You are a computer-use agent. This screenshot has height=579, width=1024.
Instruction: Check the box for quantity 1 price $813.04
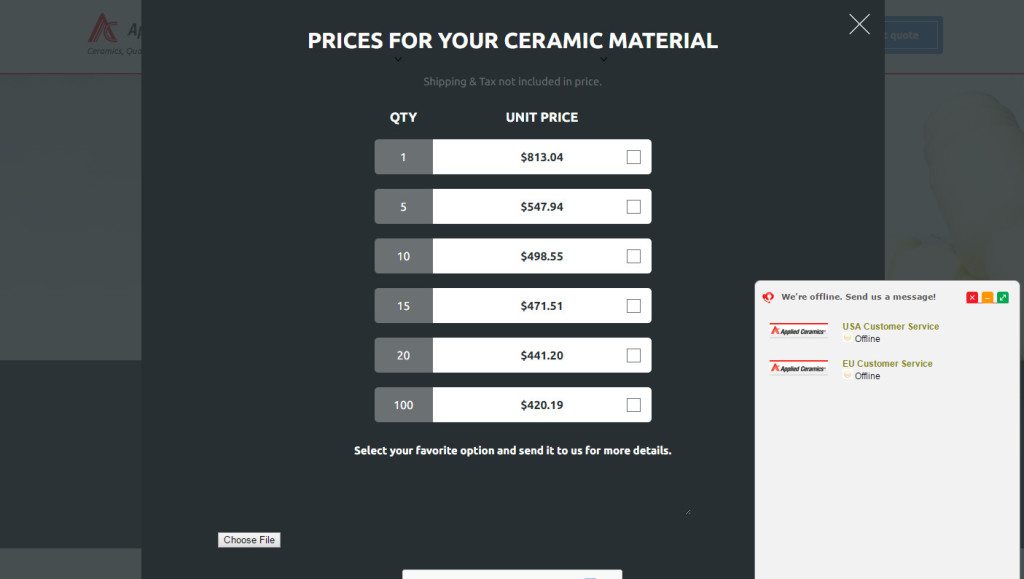[633, 157]
